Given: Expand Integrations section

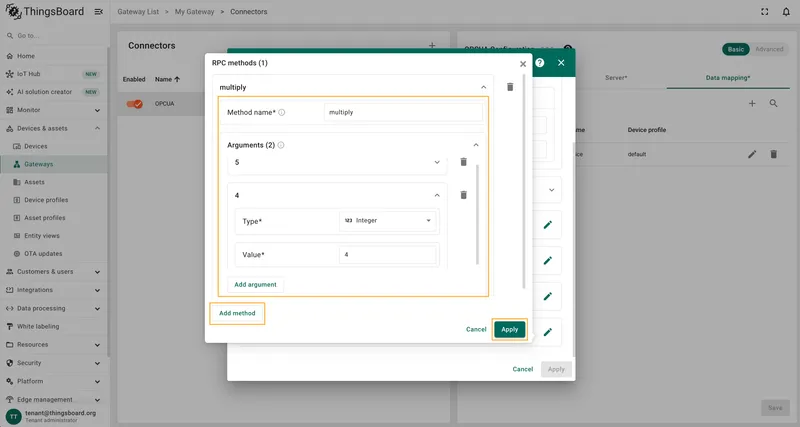Looking at the screenshot, I should tap(54, 290).
